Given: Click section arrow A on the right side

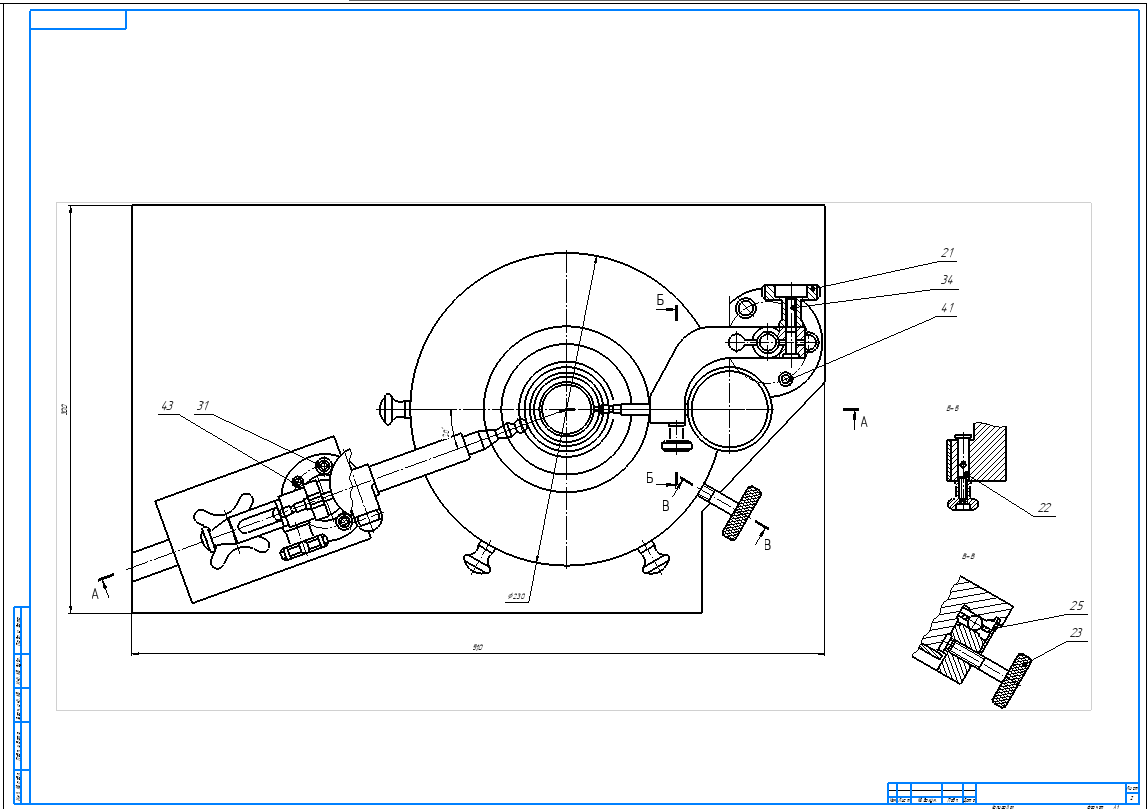Looking at the screenshot, I should click(864, 422).
